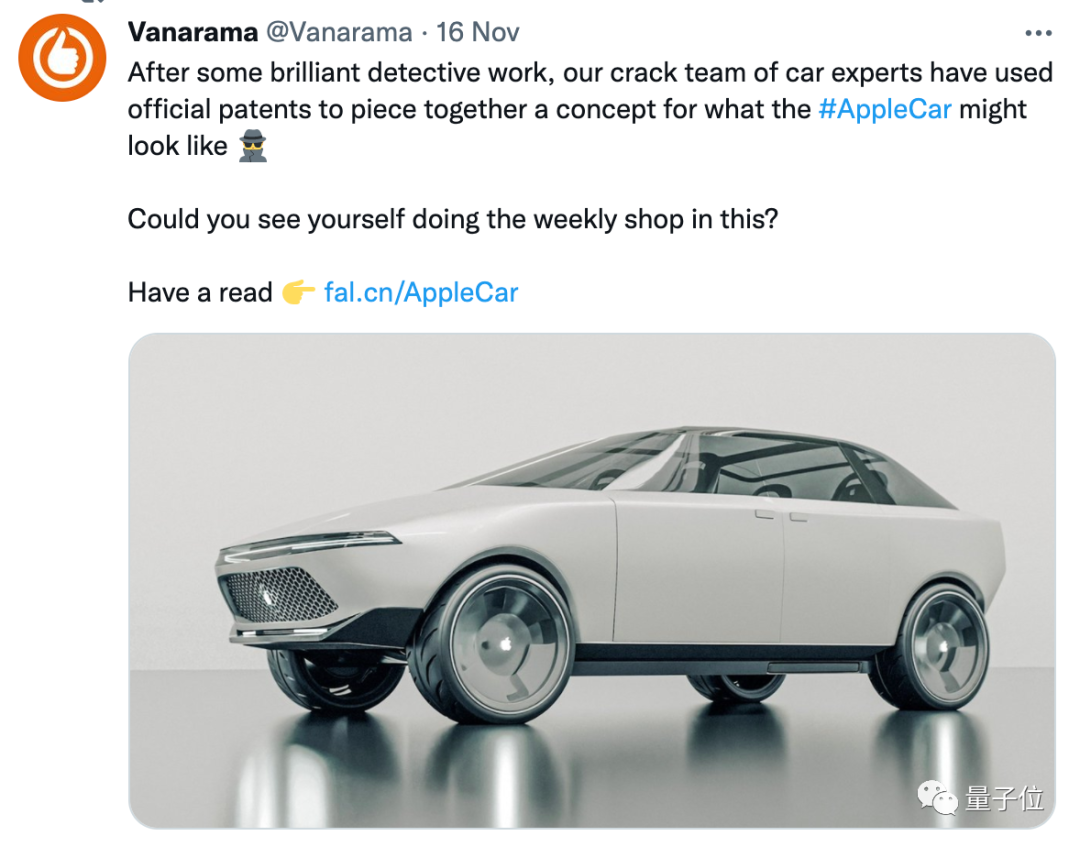This screenshot has height=847, width=1080.
Task: Expand the Apple Car concept image
Action: pos(591,580)
